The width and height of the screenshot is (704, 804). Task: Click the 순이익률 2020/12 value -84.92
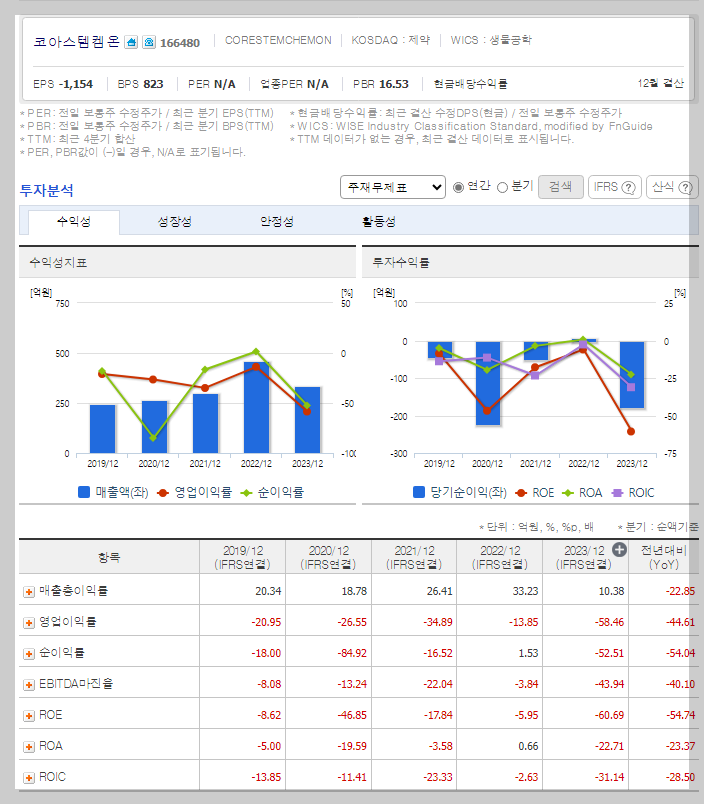point(352,653)
